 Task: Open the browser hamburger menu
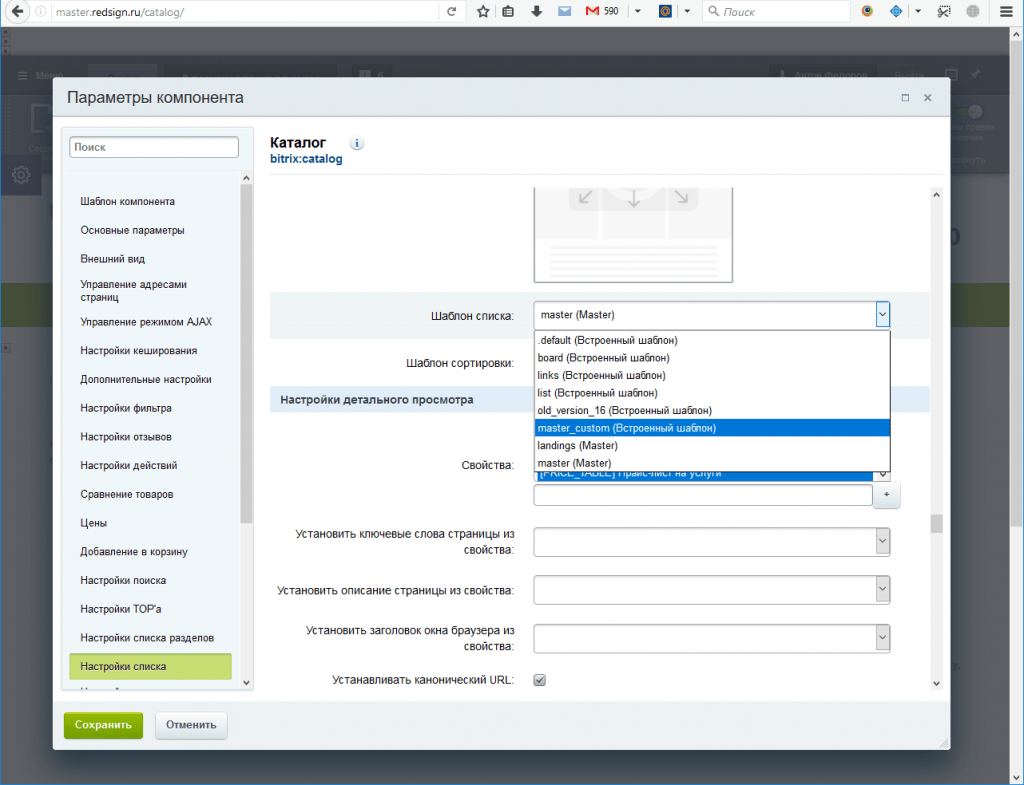pyautogui.click(x=1006, y=12)
